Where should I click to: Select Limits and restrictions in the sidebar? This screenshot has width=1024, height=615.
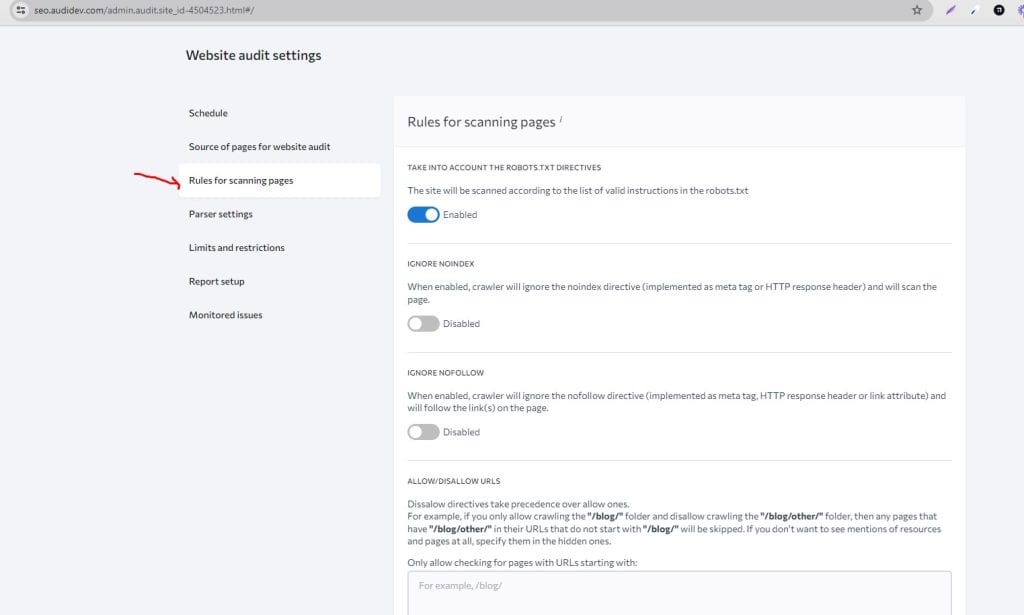click(x=236, y=247)
